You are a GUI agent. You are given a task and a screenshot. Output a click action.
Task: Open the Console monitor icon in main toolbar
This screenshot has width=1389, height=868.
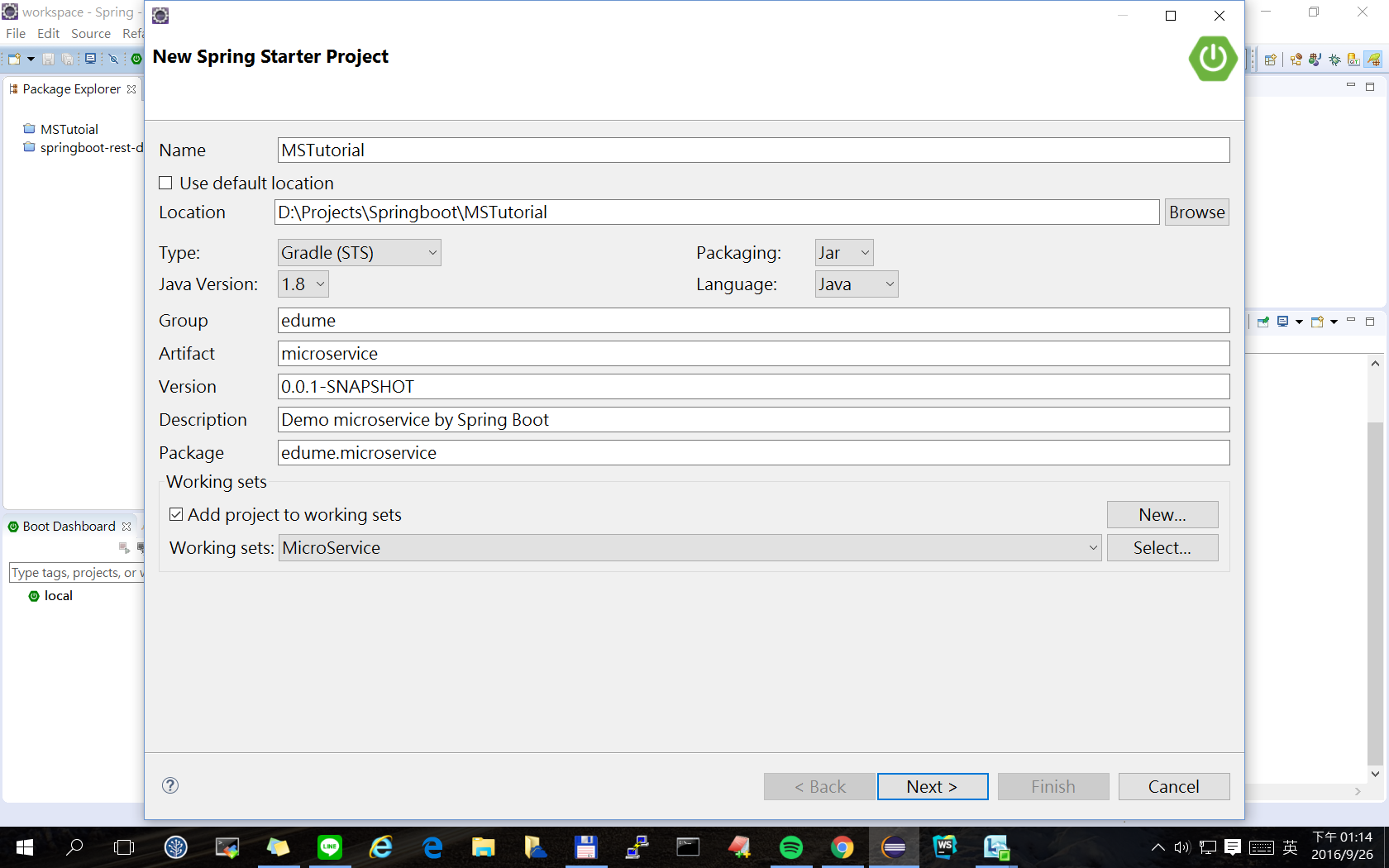[90, 59]
